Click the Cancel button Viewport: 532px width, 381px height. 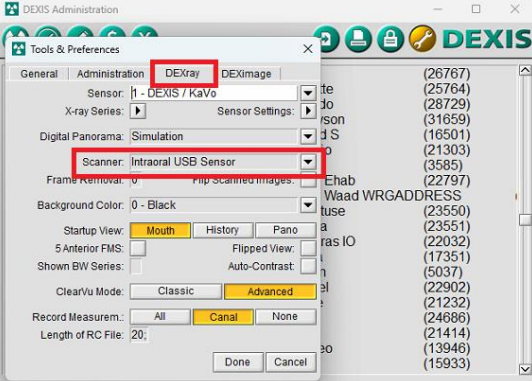tap(291, 362)
